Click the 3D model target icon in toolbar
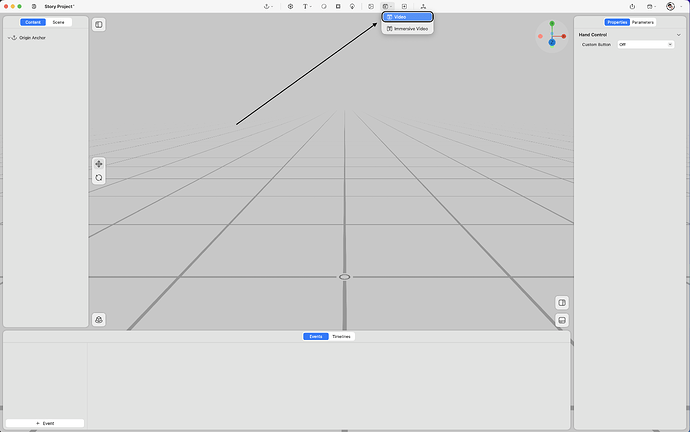This screenshot has width=690, height=432. click(290, 7)
